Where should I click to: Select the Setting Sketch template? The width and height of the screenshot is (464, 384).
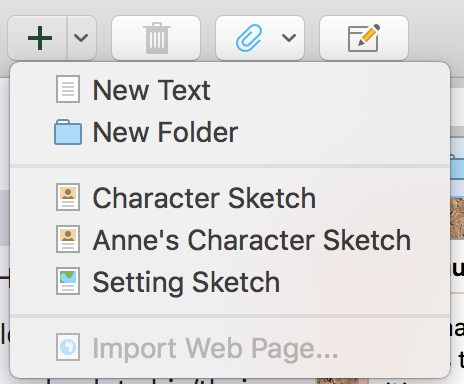click(230, 282)
